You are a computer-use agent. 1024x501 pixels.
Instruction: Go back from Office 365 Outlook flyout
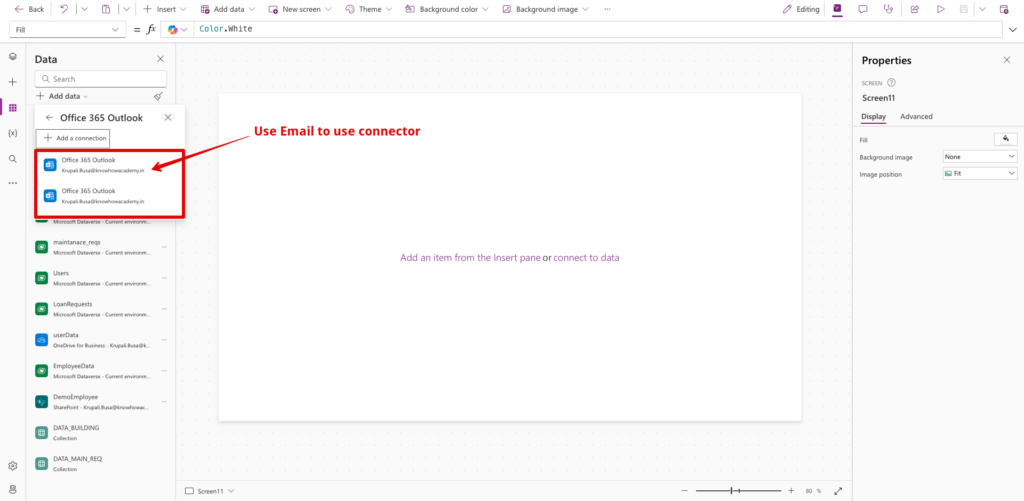pyautogui.click(x=50, y=118)
